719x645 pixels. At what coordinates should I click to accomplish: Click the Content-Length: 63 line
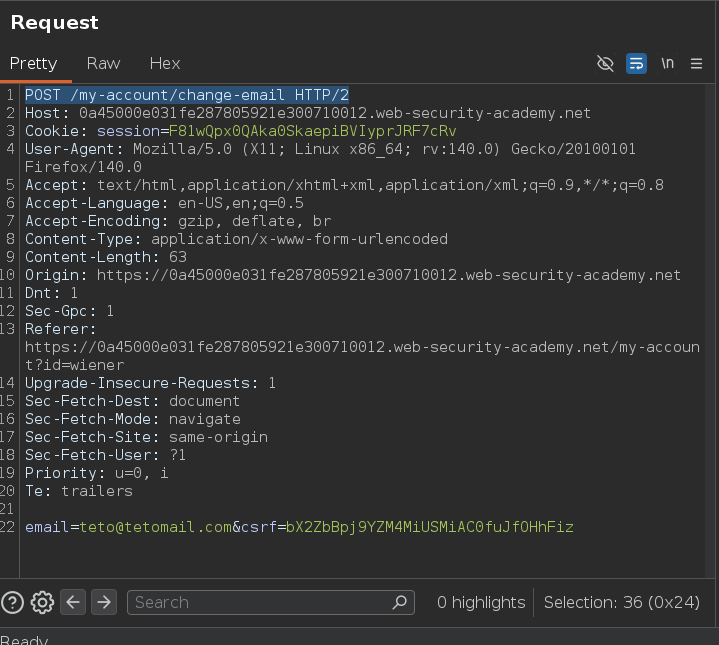pyautogui.click(x=106, y=257)
